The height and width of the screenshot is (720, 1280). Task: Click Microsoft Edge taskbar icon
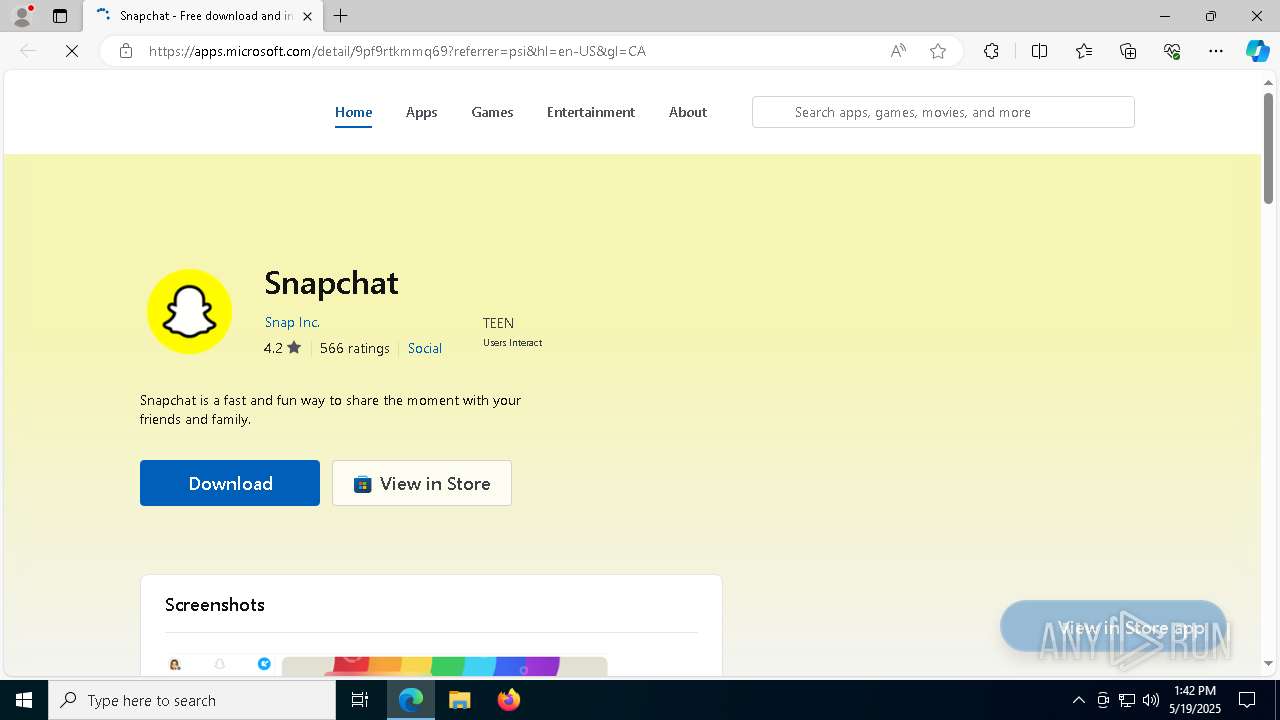411,700
